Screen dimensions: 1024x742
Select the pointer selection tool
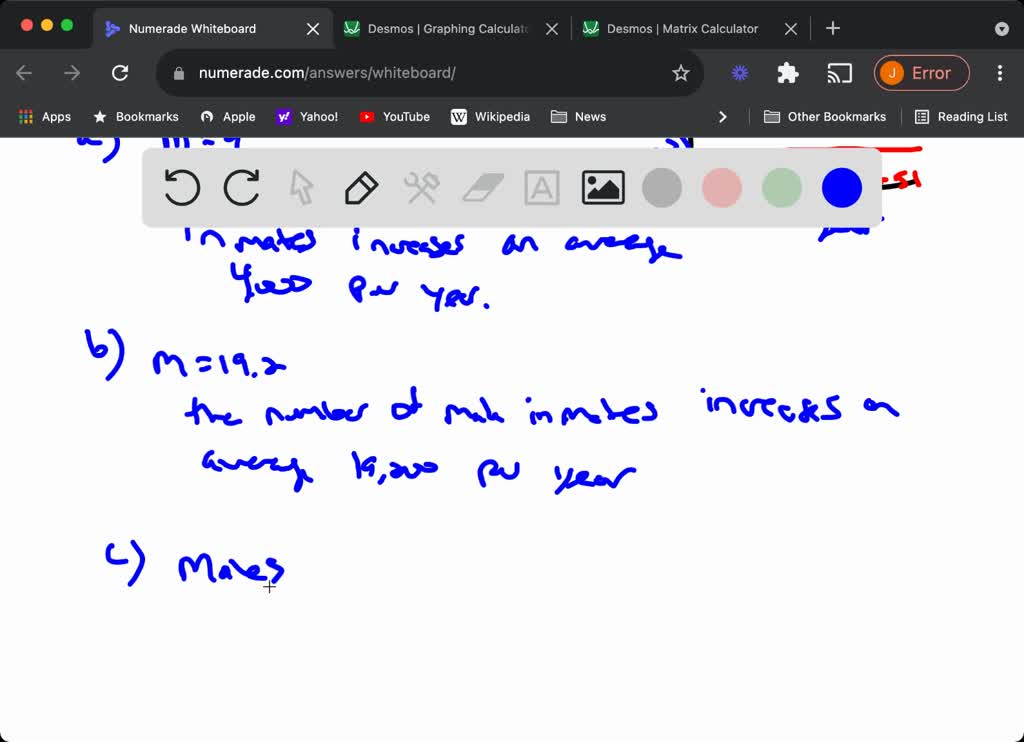301,188
